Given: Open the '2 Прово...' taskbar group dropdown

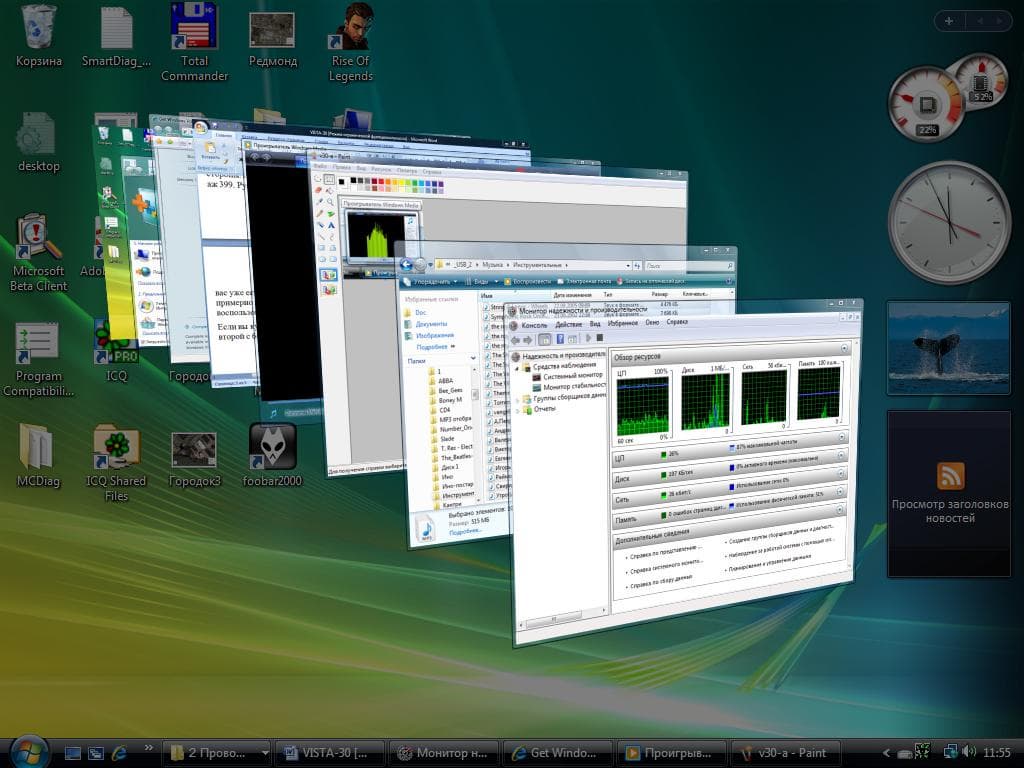Looking at the screenshot, I should point(264,753).
